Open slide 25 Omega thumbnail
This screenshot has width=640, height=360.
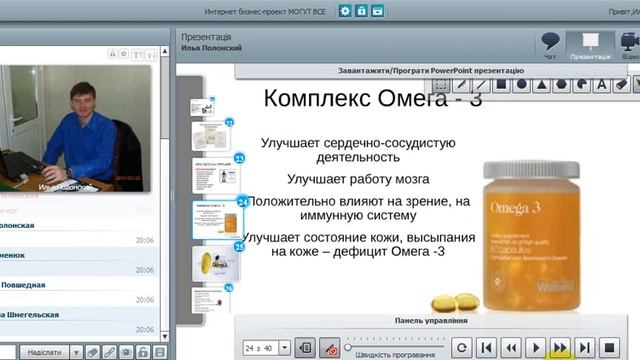(x=216, y=264)
